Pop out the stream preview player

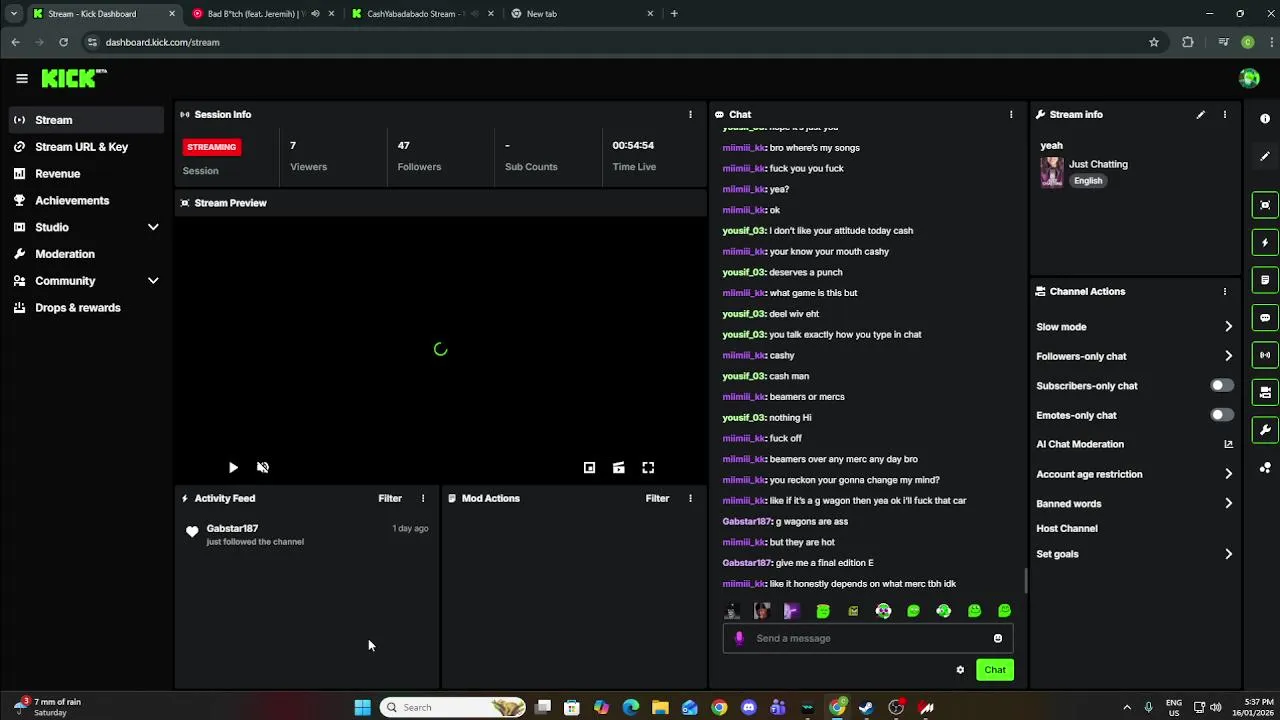coord(589,467)
